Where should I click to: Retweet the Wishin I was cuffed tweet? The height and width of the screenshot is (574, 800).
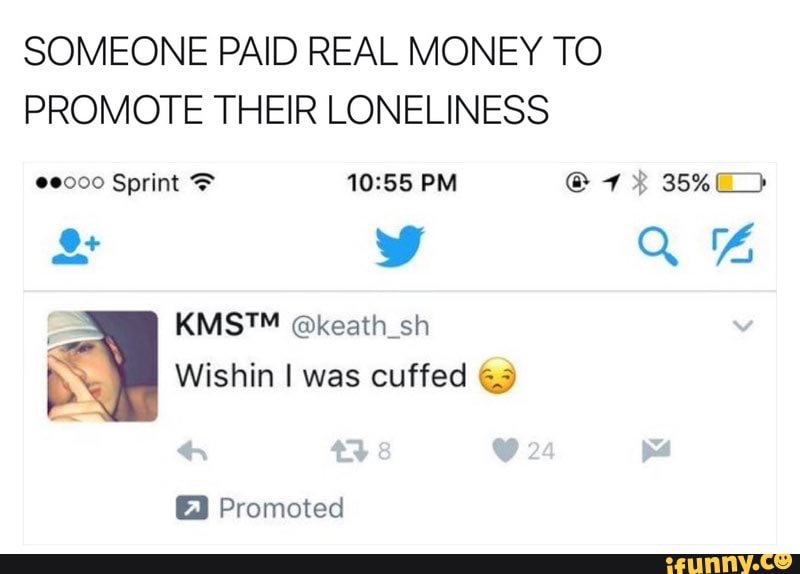(x=349, y=452)
